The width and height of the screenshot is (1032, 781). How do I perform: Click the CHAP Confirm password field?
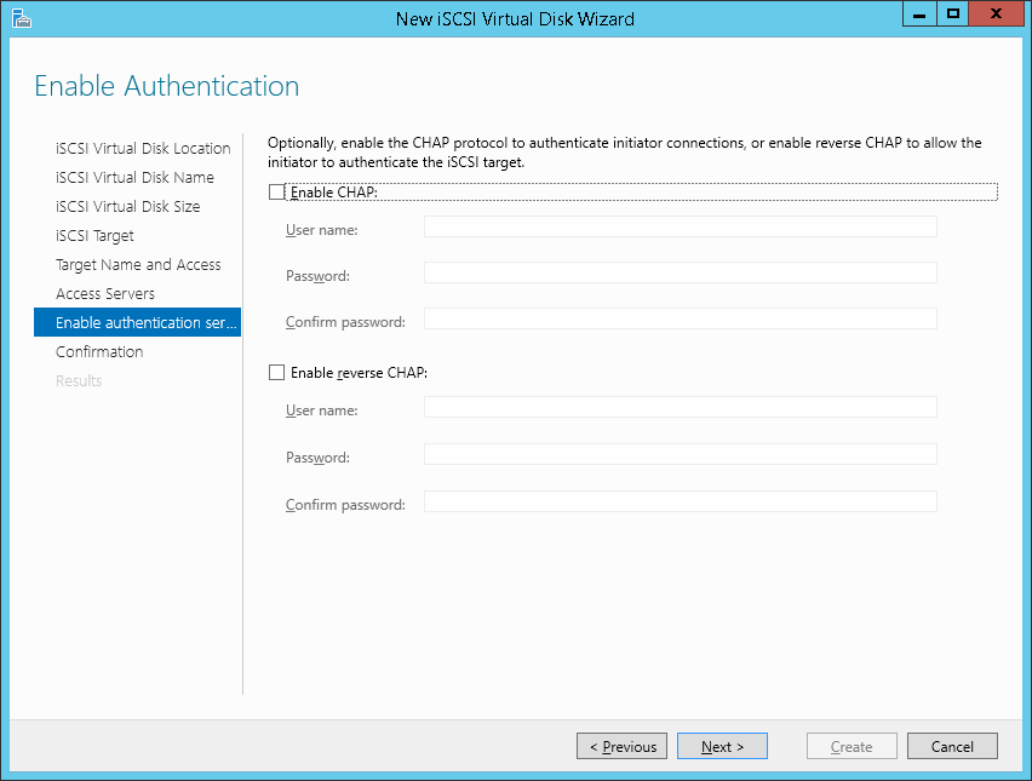tap(680, 319)
